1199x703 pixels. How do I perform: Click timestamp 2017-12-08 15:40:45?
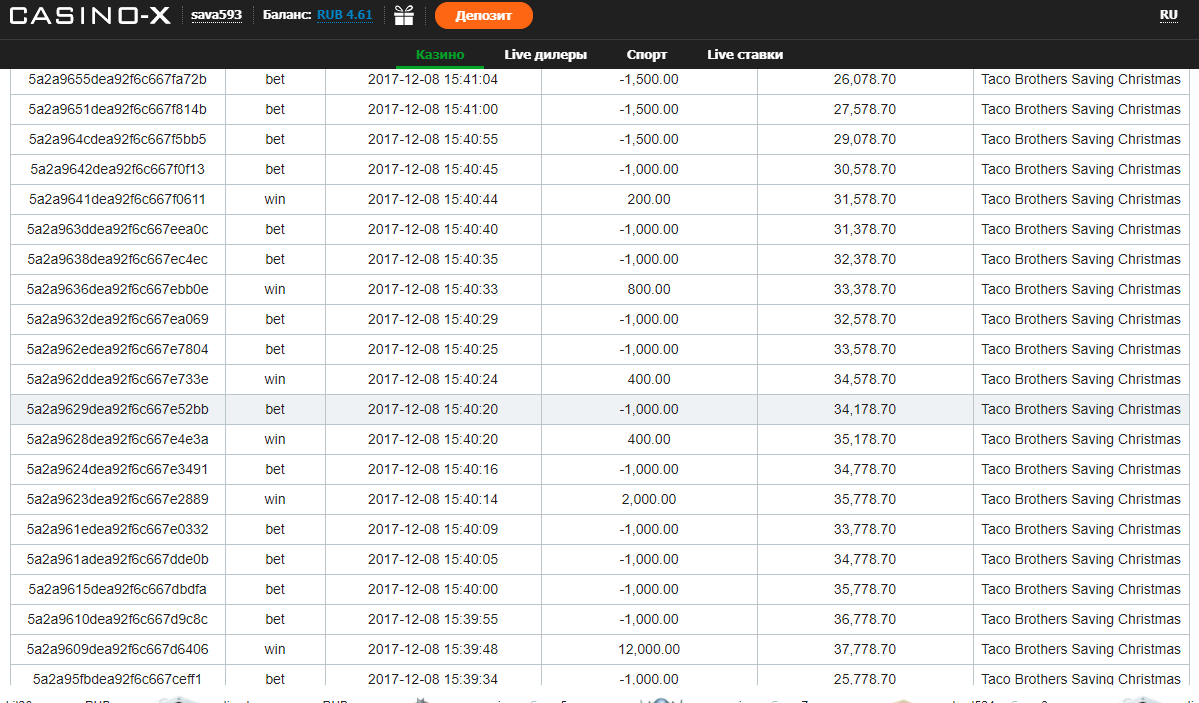pos(433,169)
